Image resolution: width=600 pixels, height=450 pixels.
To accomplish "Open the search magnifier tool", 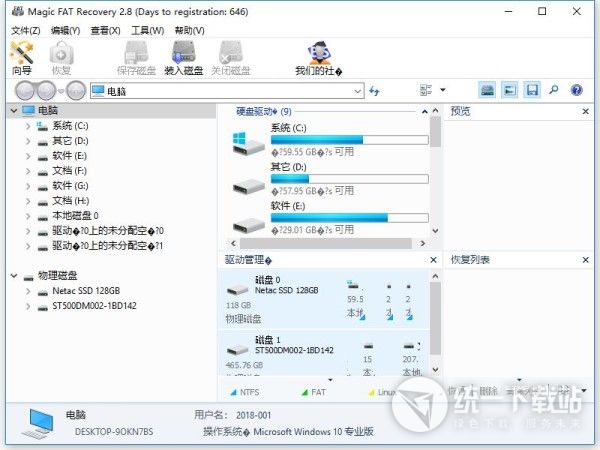I will pyautogui.click(x=554, y=90).
